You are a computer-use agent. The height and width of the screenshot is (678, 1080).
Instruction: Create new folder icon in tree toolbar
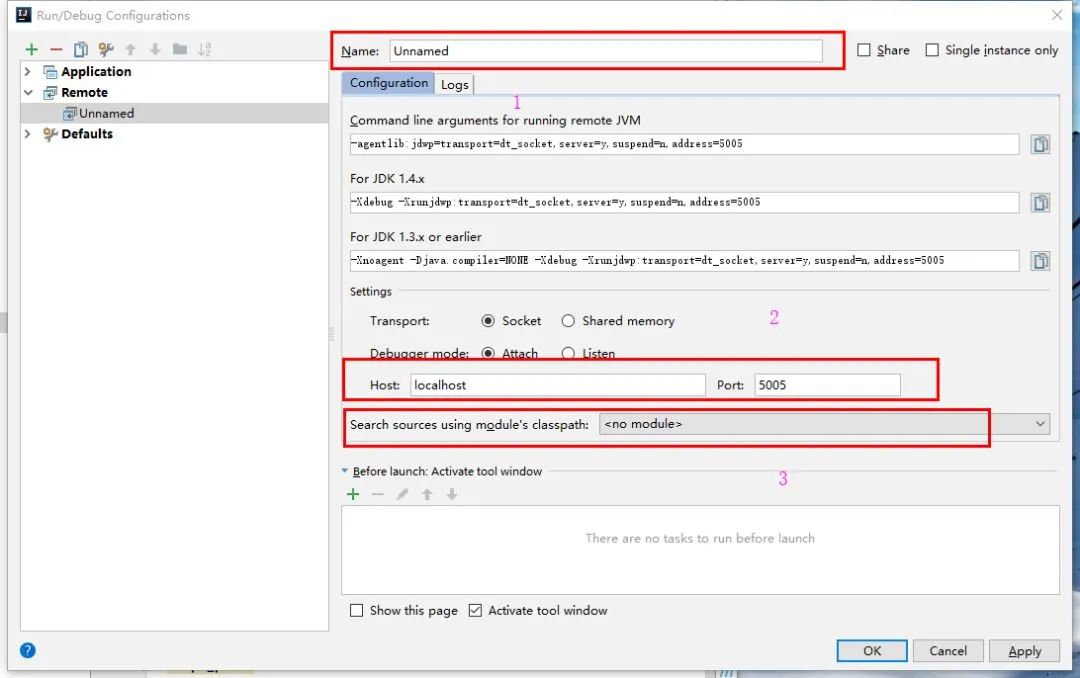pos(180,49)
